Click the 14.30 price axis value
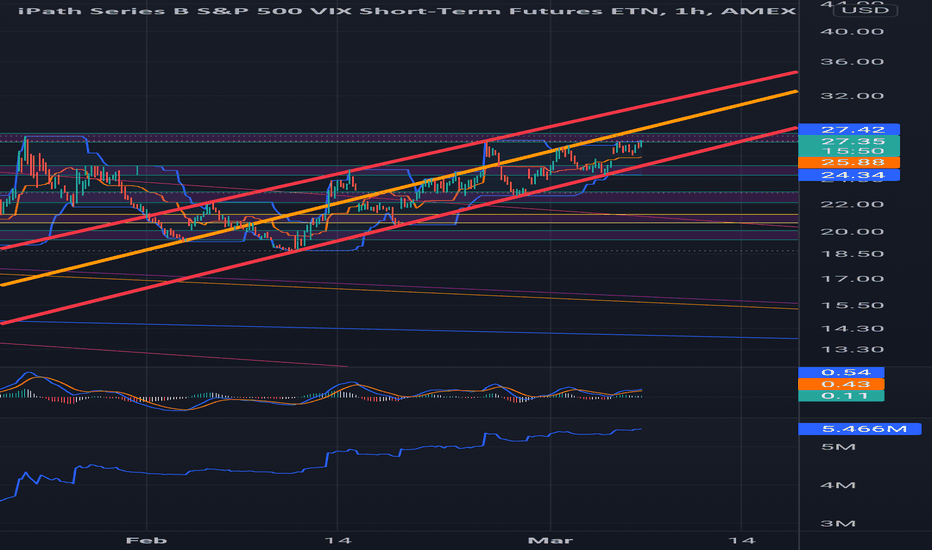The height and width of the screenshot is (550, 932). coord(852,329)
